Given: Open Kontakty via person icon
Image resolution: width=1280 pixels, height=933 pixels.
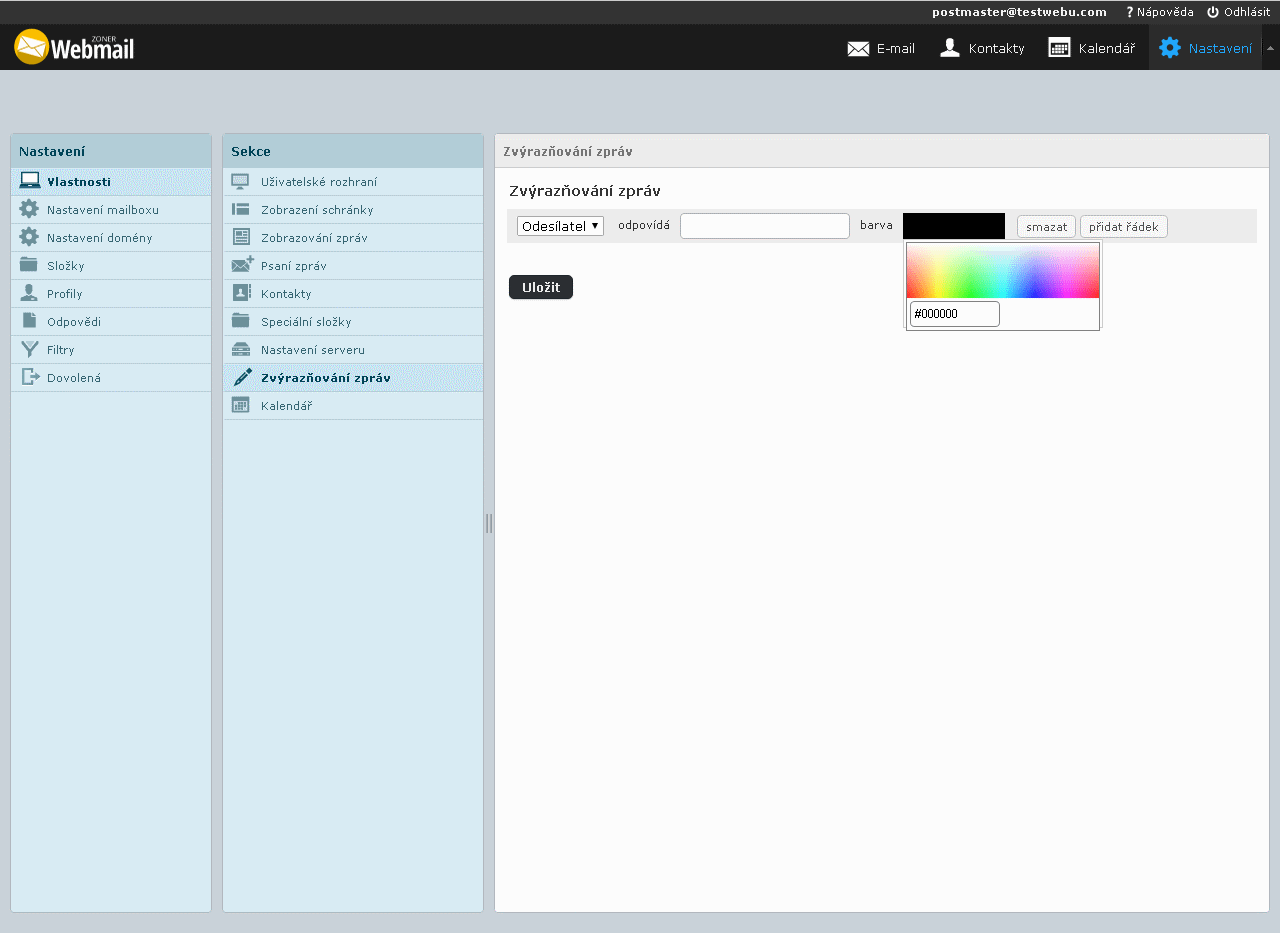Looking at the screenshot, I should point(950,48).
